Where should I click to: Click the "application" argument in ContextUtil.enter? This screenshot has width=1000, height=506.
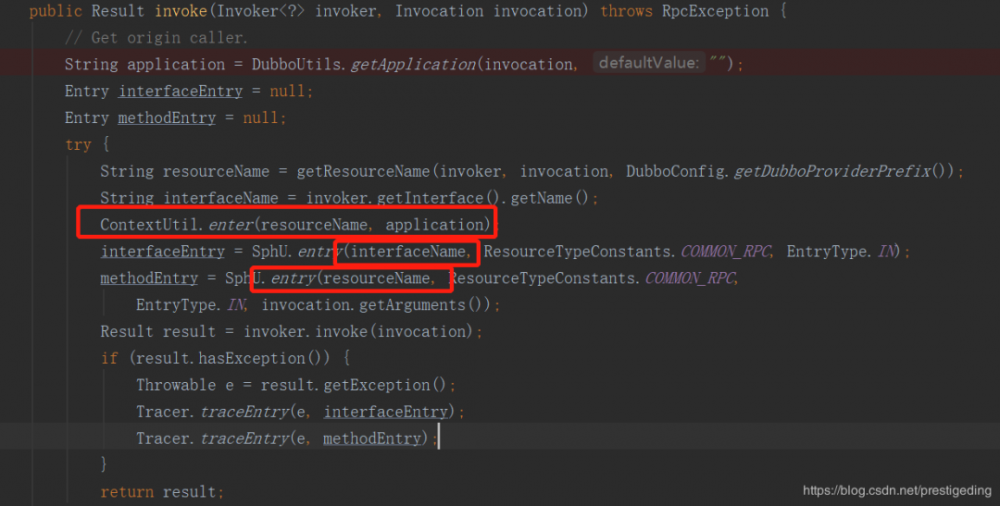[x=434, y=225]
